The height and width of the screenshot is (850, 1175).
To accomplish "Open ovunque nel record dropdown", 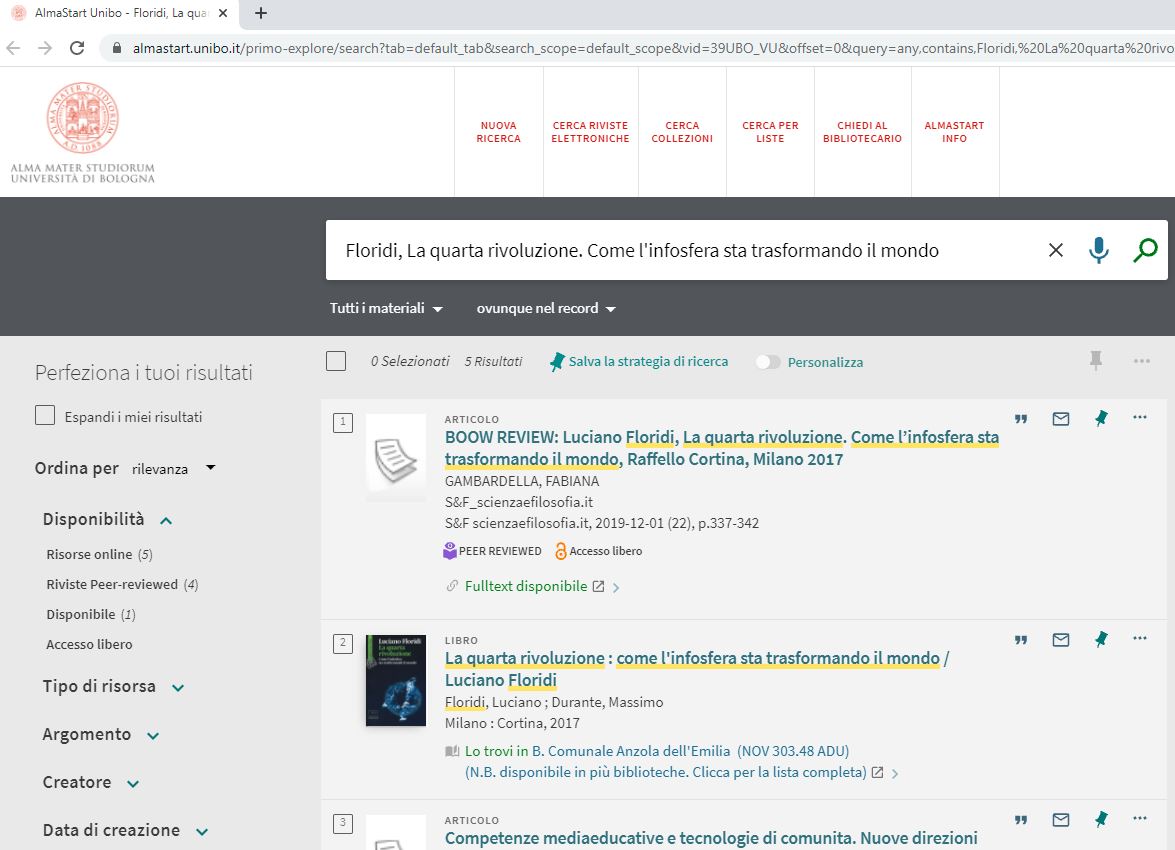I will [546, 308].
